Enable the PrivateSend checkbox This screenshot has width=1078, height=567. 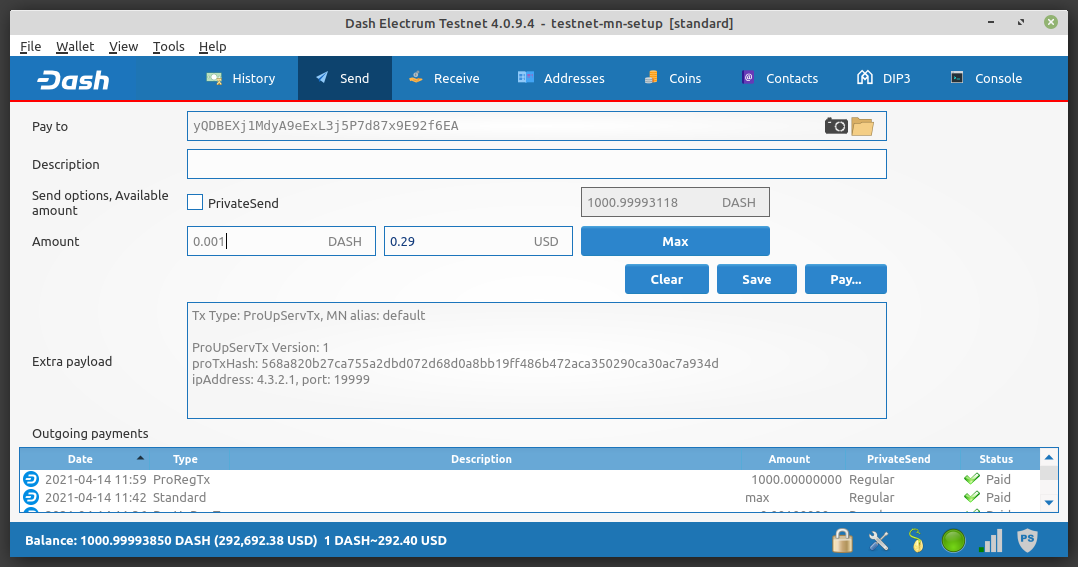[196, 203]
